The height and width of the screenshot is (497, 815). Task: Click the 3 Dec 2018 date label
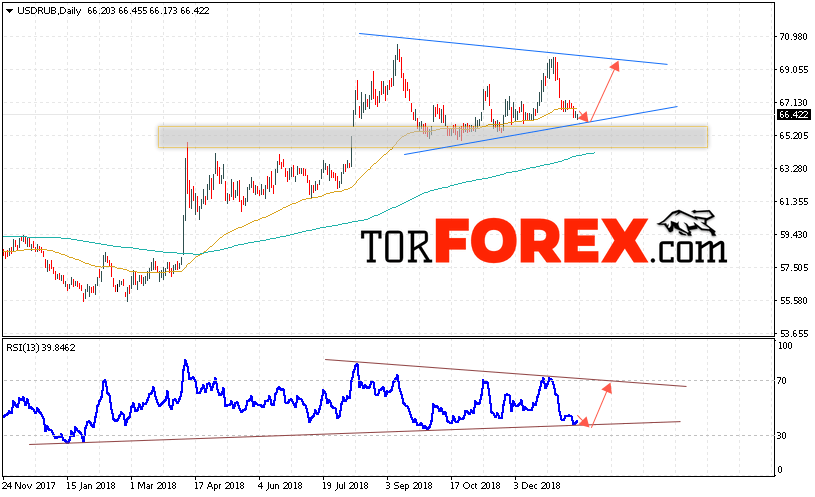pyautogui.click(x=538, y=486)
